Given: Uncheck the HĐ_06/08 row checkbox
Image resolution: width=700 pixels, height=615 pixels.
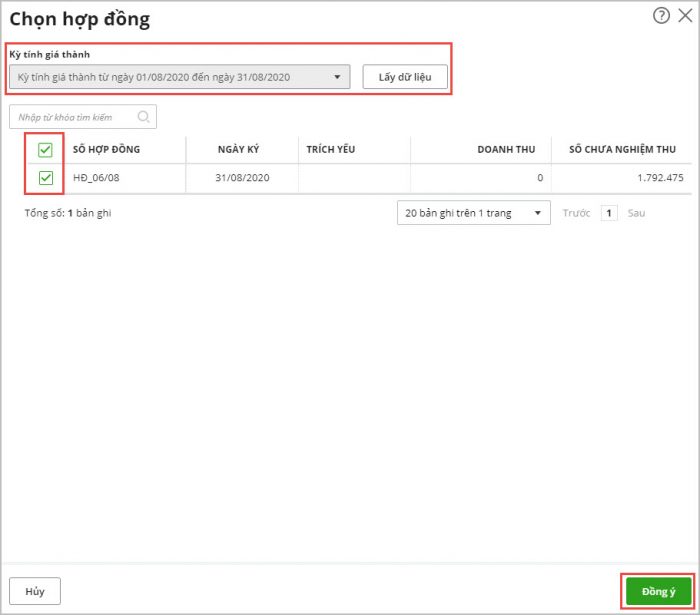Looking at the screenshot, I should tap(45, 178).
